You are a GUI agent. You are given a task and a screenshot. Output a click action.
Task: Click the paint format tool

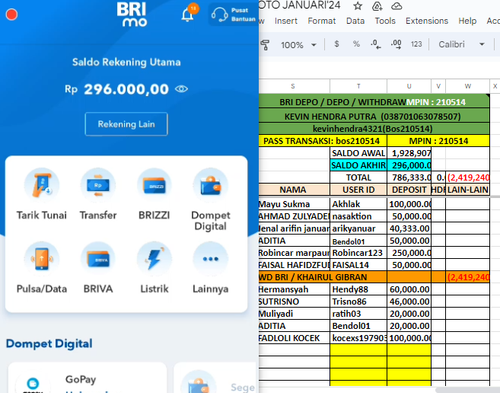265,45
